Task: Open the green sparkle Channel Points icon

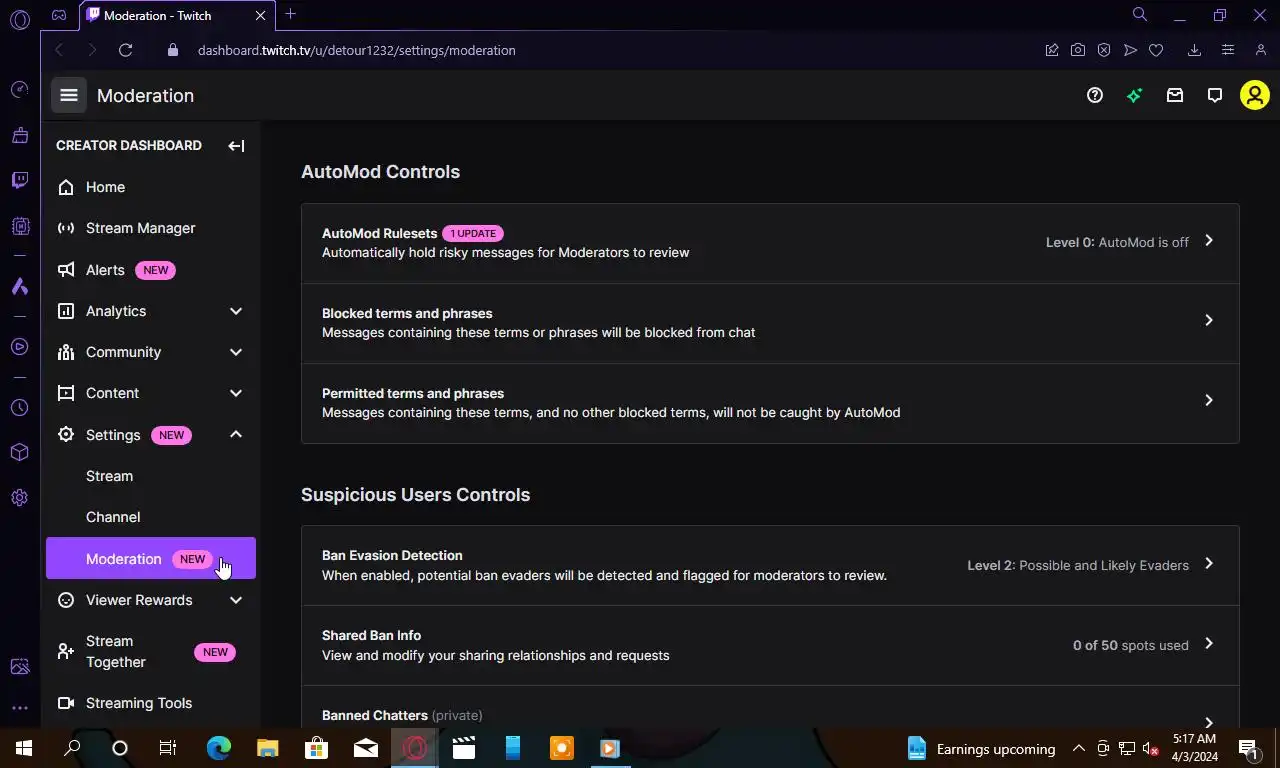Action: (1135, 95)
